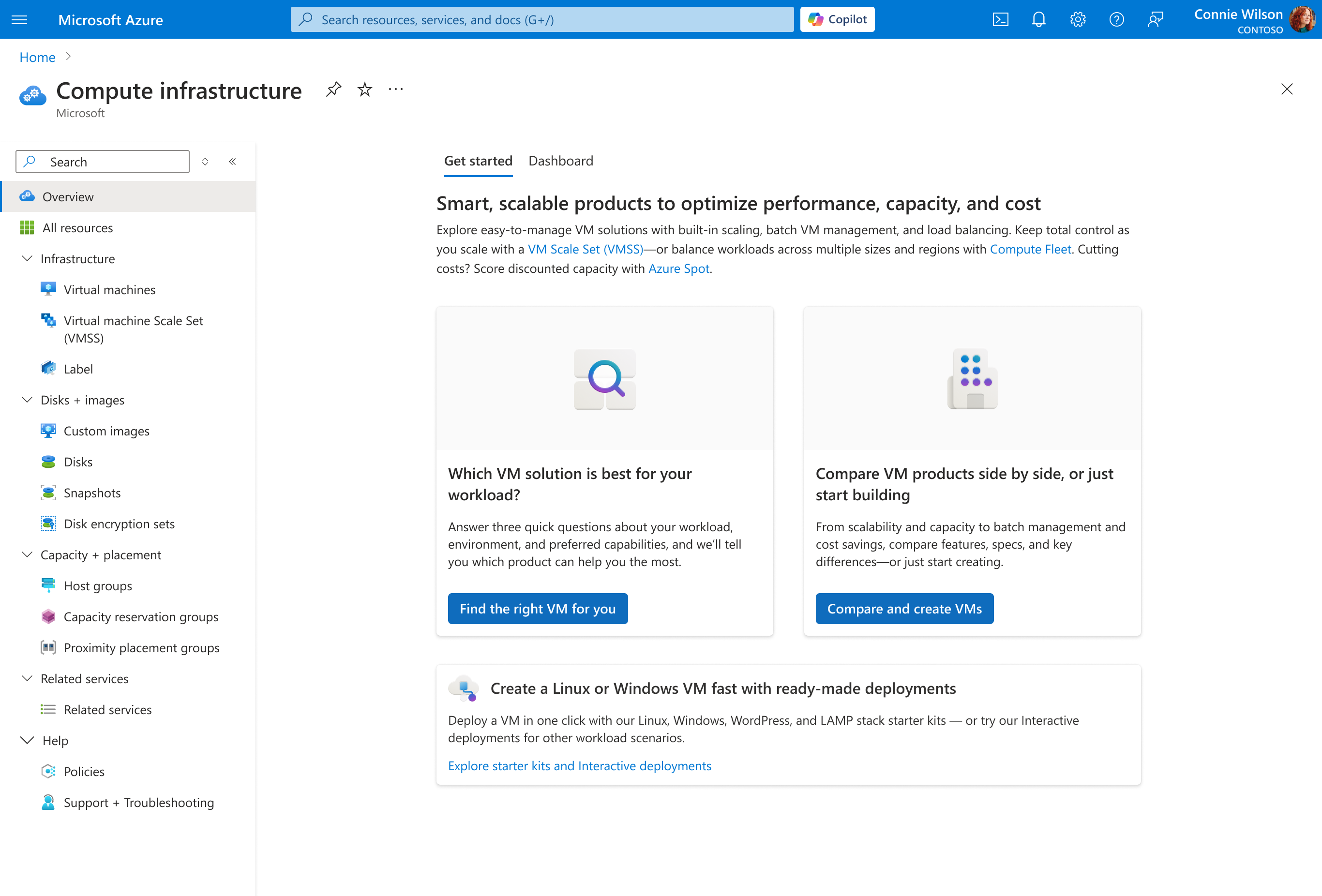
Task: Click Find the right VM for you
Action: point(538,608)
